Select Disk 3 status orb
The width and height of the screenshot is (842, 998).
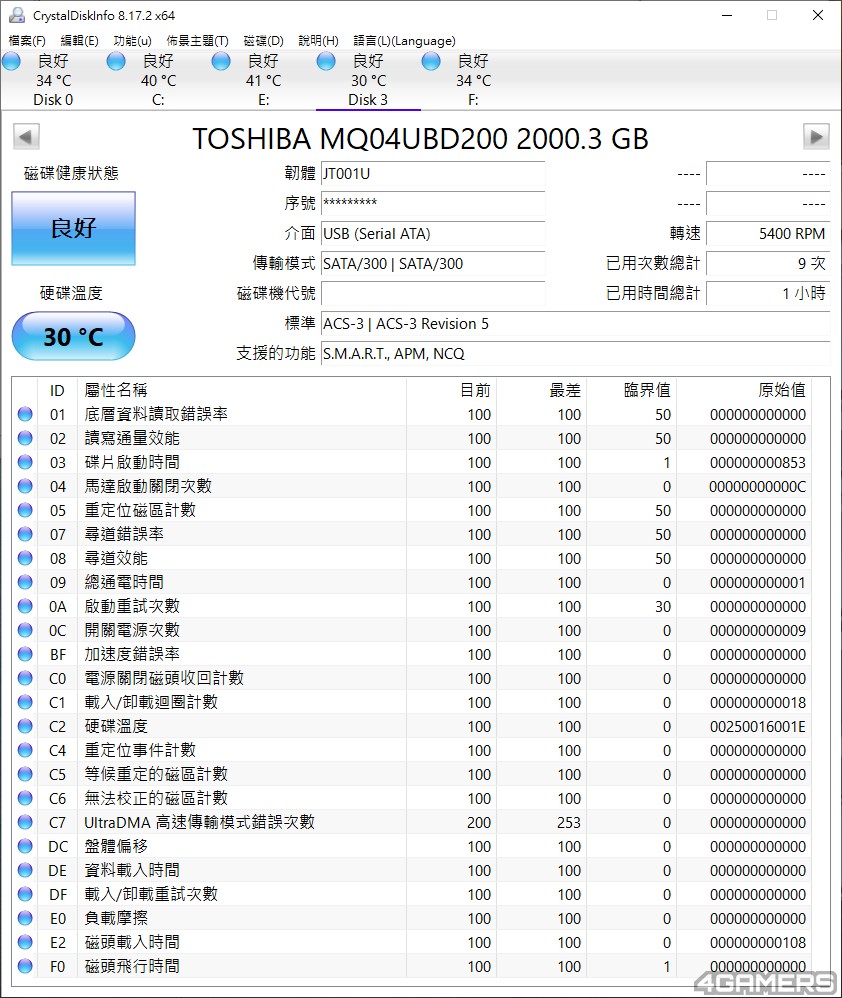click(326, 61)
